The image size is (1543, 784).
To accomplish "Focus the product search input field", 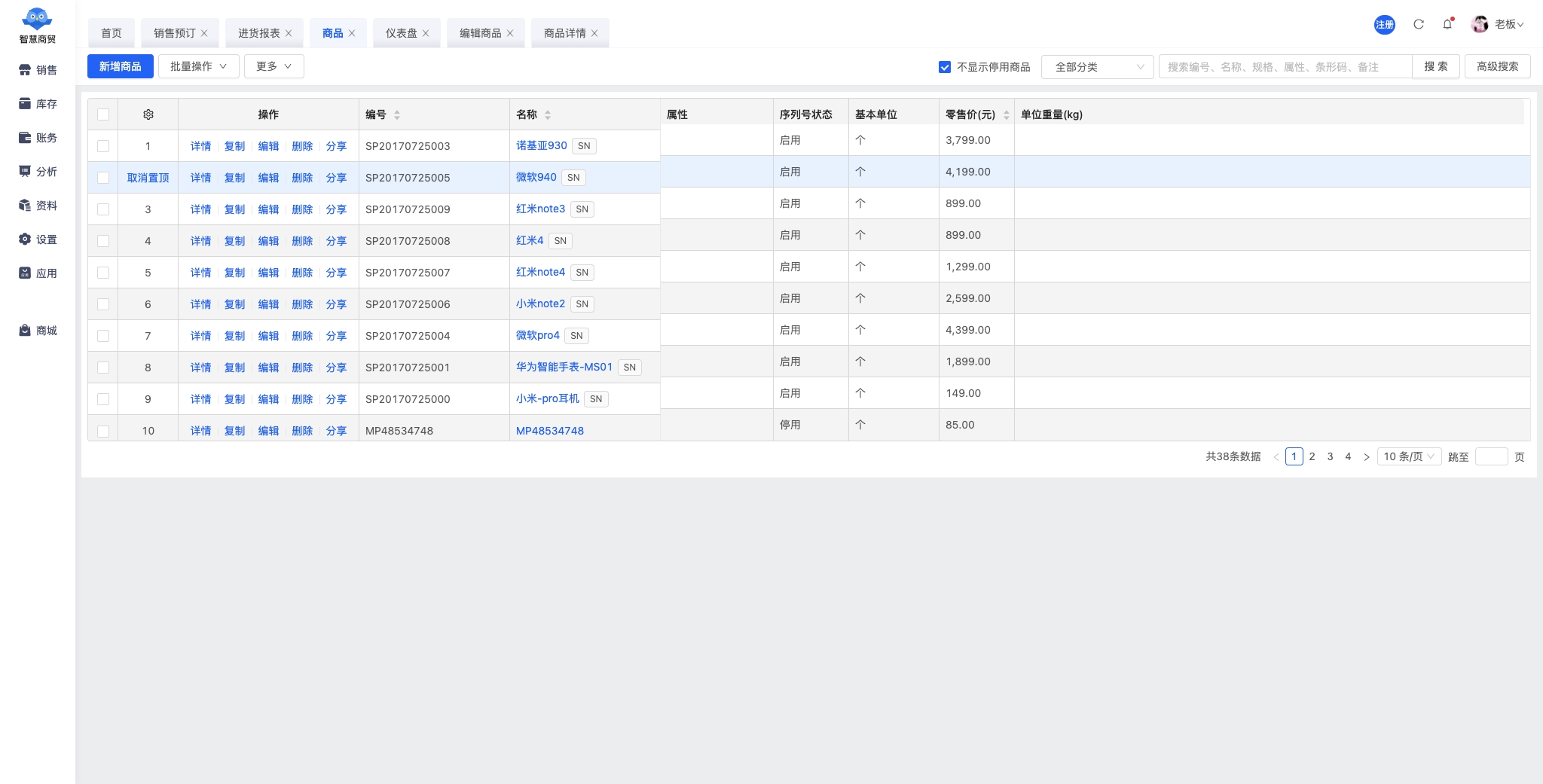I will click(1285, 67).
